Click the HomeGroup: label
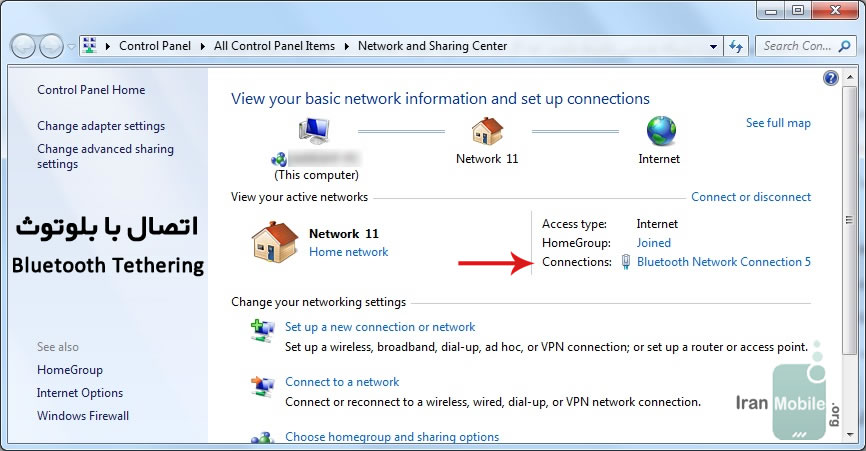Screen dimensions: 866x451 [x=576, y=243]
